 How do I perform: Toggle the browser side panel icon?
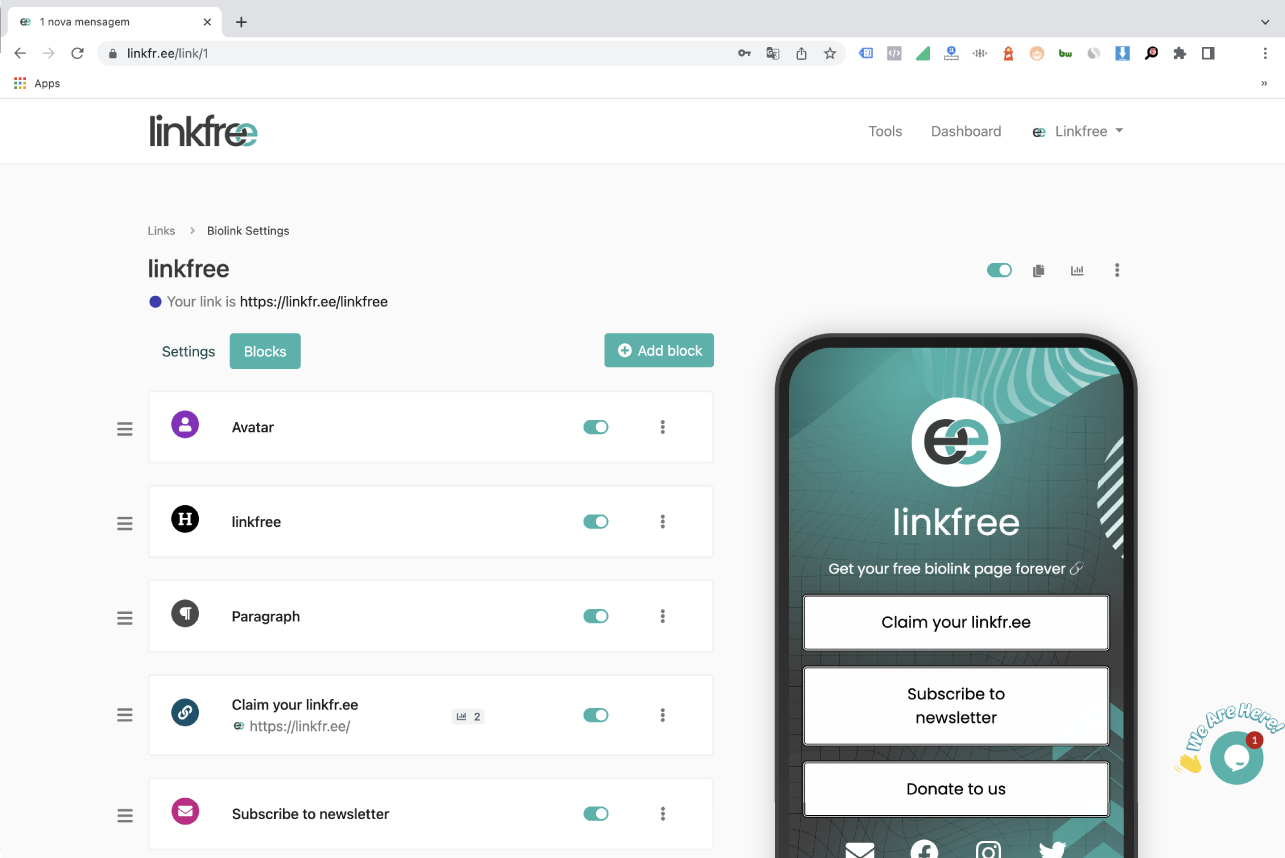coord(1208,54)
